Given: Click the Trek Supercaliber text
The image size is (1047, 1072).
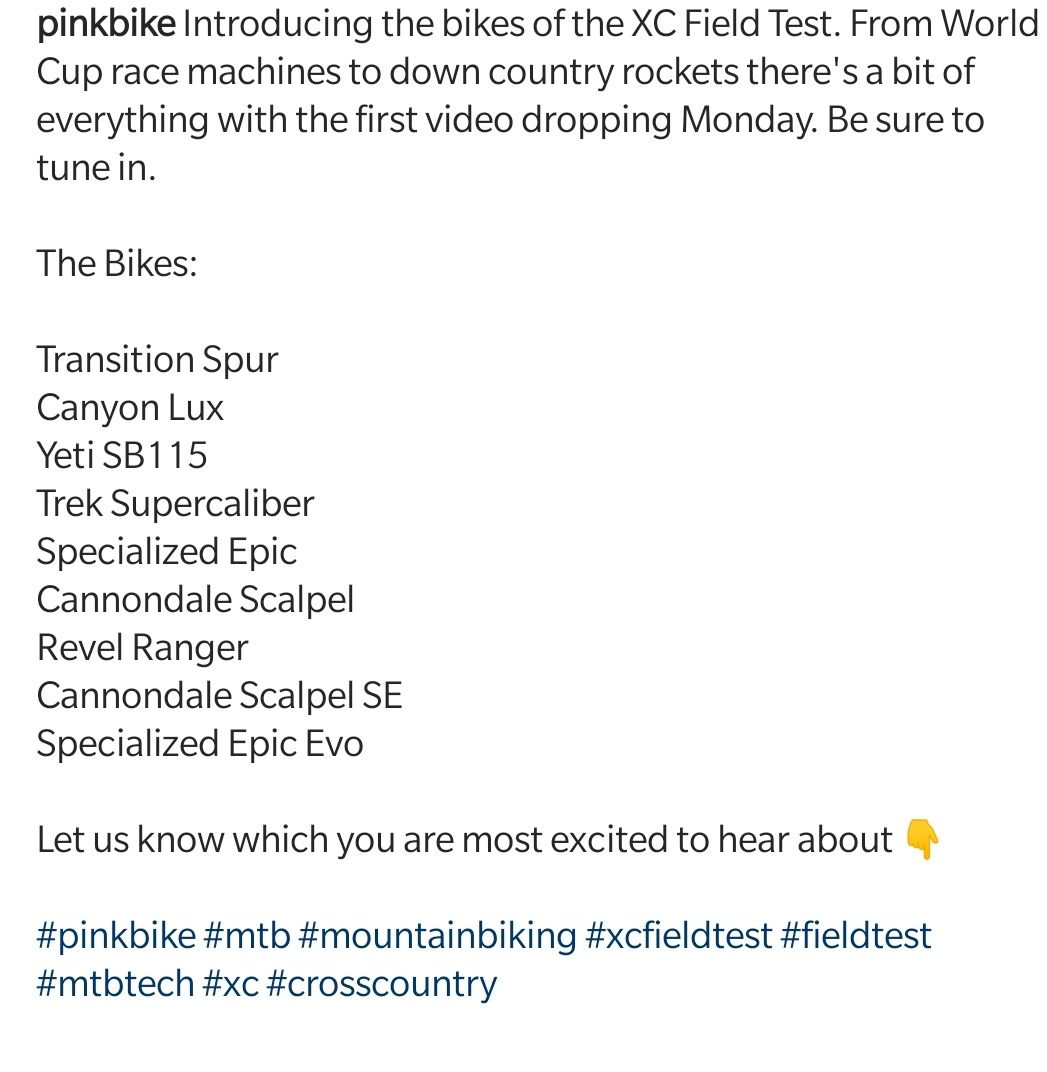Looking at the screenshot, I should pos(175,504).
